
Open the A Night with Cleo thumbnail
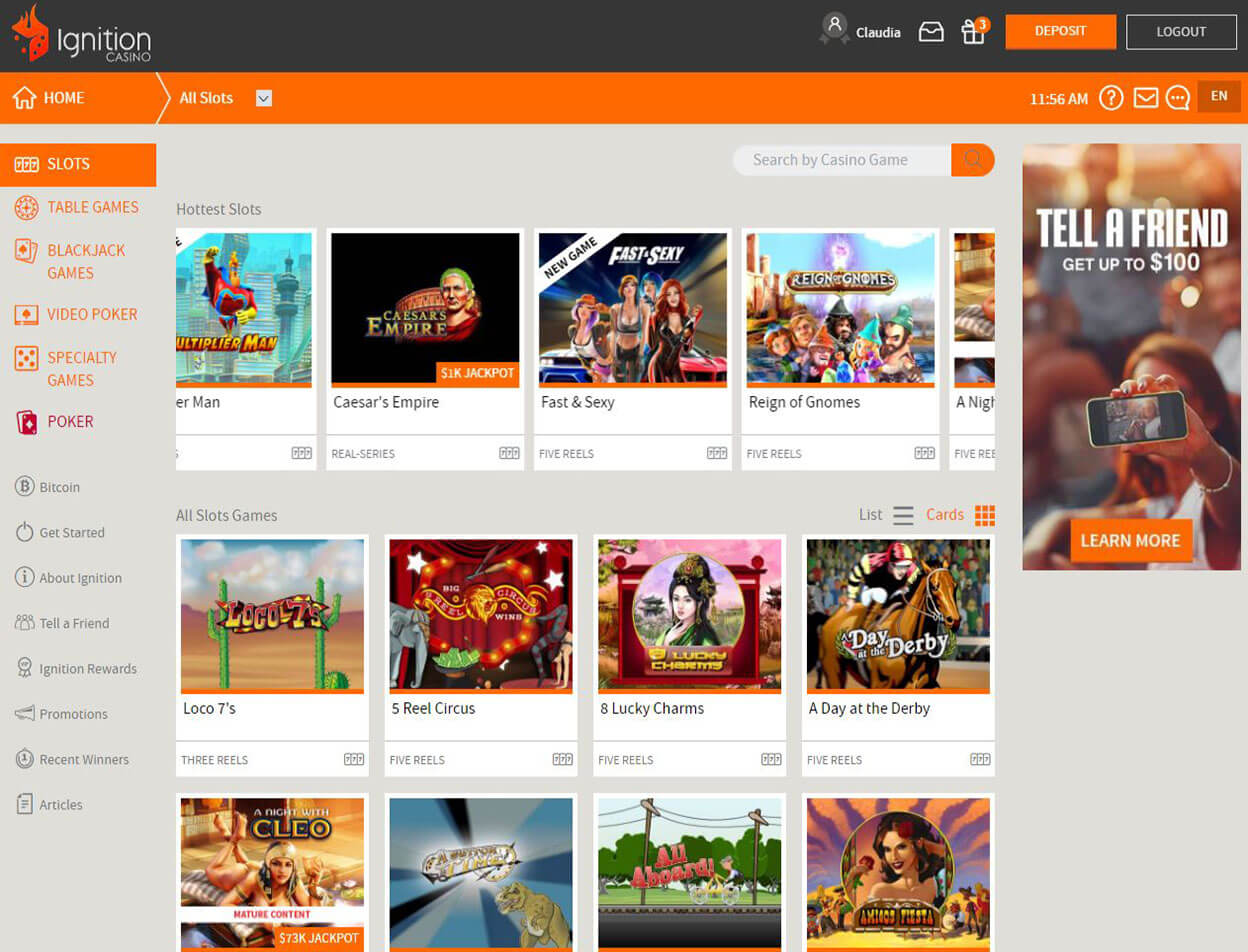(x=272, y=873)
